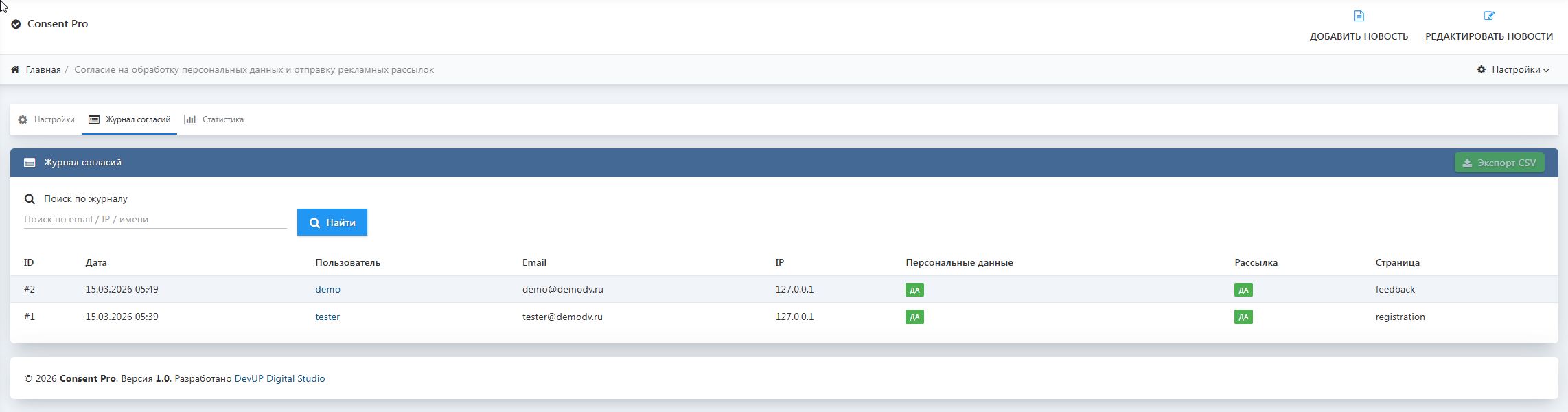Click the bar chart icon for Статистика
This screenshot has height=412, width=1568.
tap(190, 119)
